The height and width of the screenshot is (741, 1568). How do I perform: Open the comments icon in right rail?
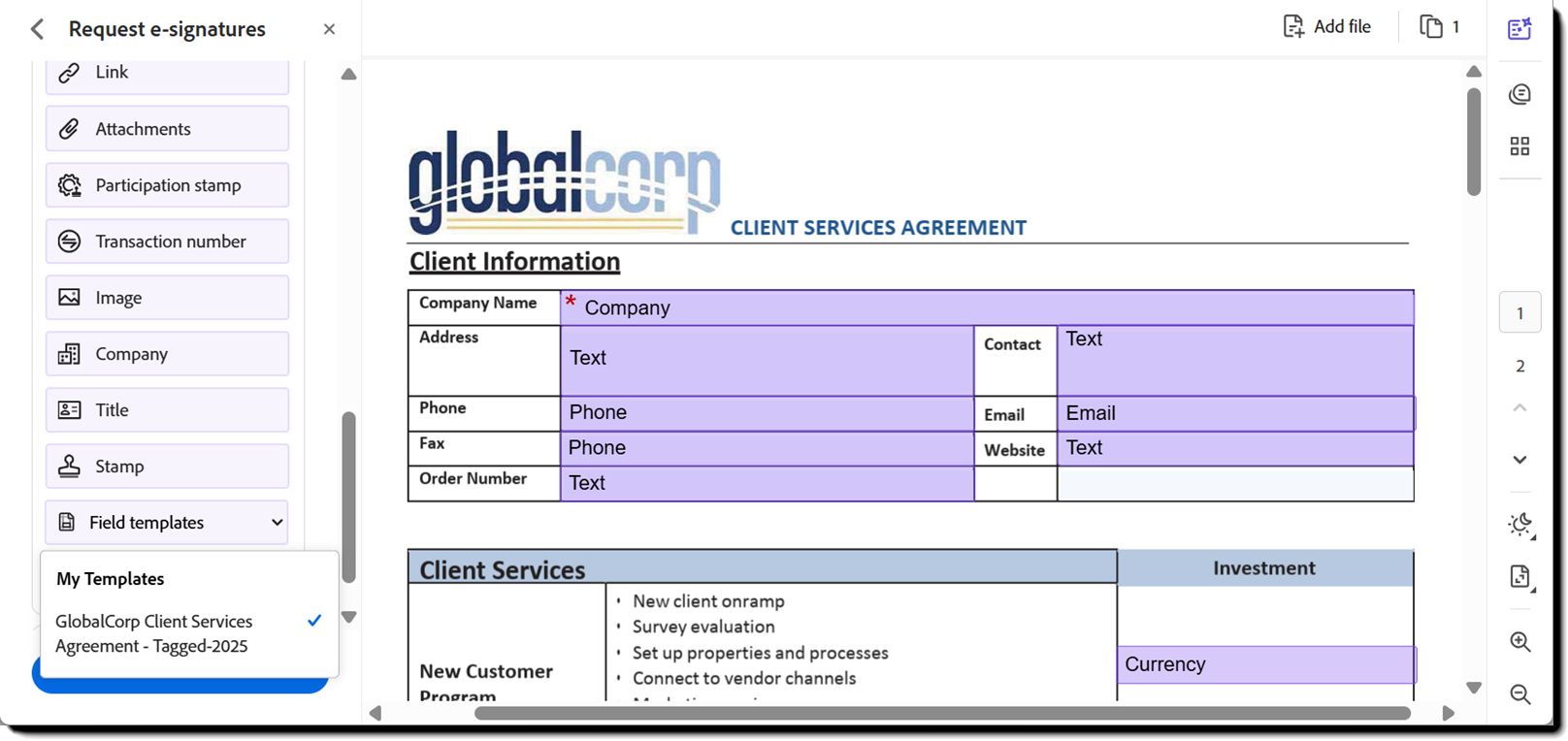[1519, 94]
